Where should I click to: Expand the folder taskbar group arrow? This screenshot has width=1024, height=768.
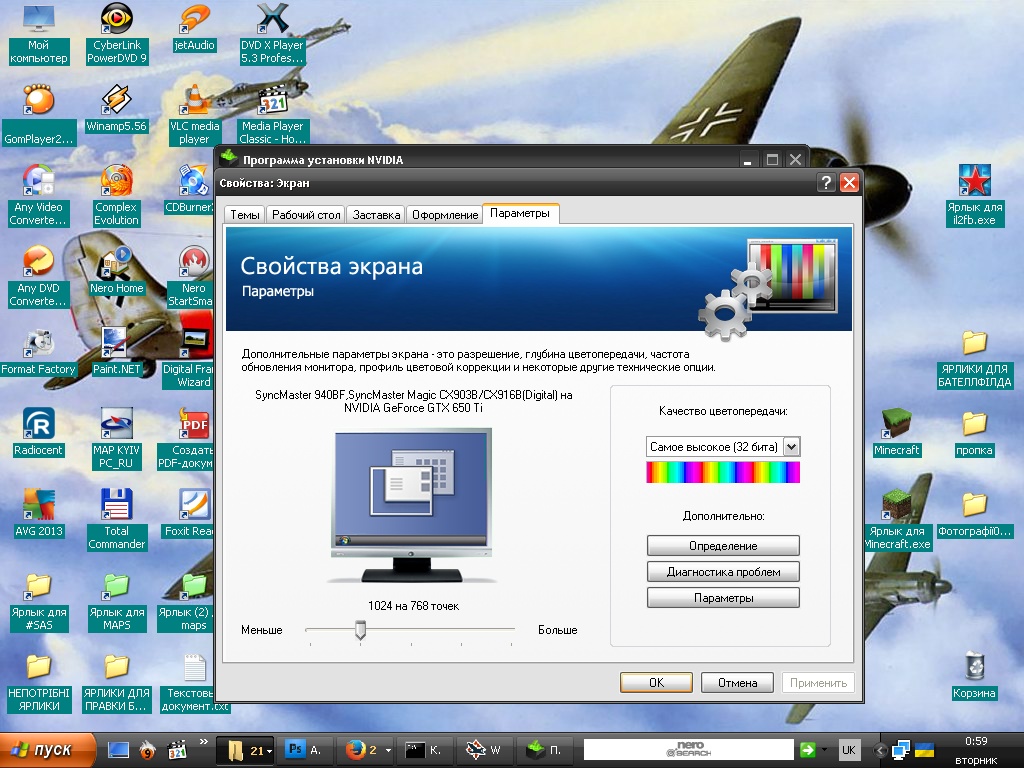tap(269, 751)
